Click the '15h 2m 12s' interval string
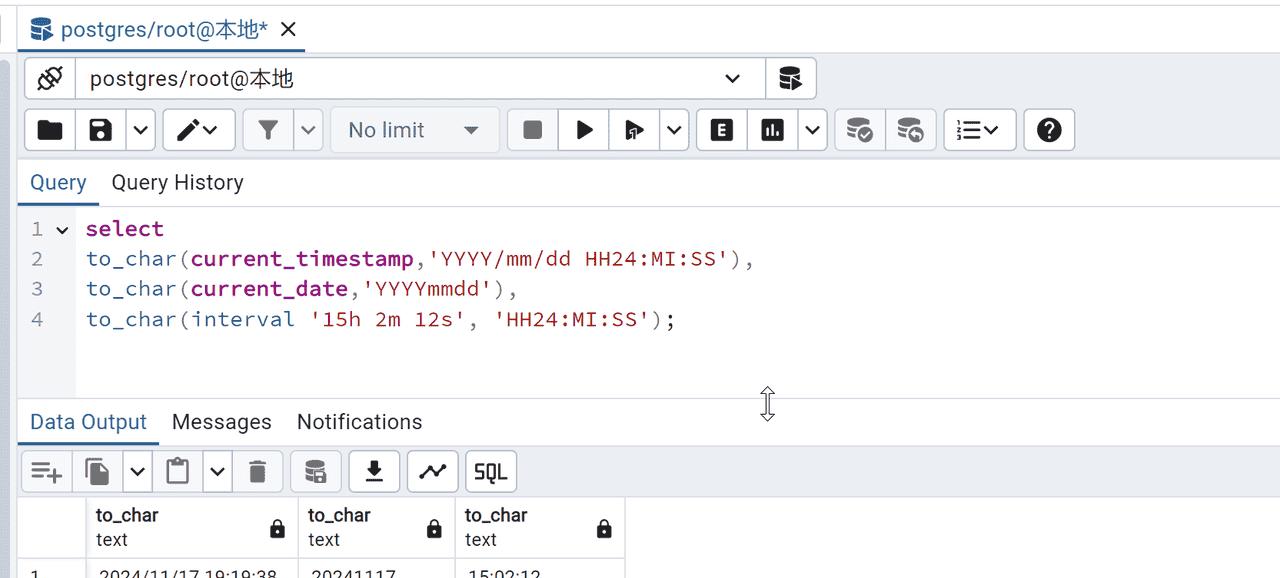Viewport: 1280px width, 578px height. [388, 319]
